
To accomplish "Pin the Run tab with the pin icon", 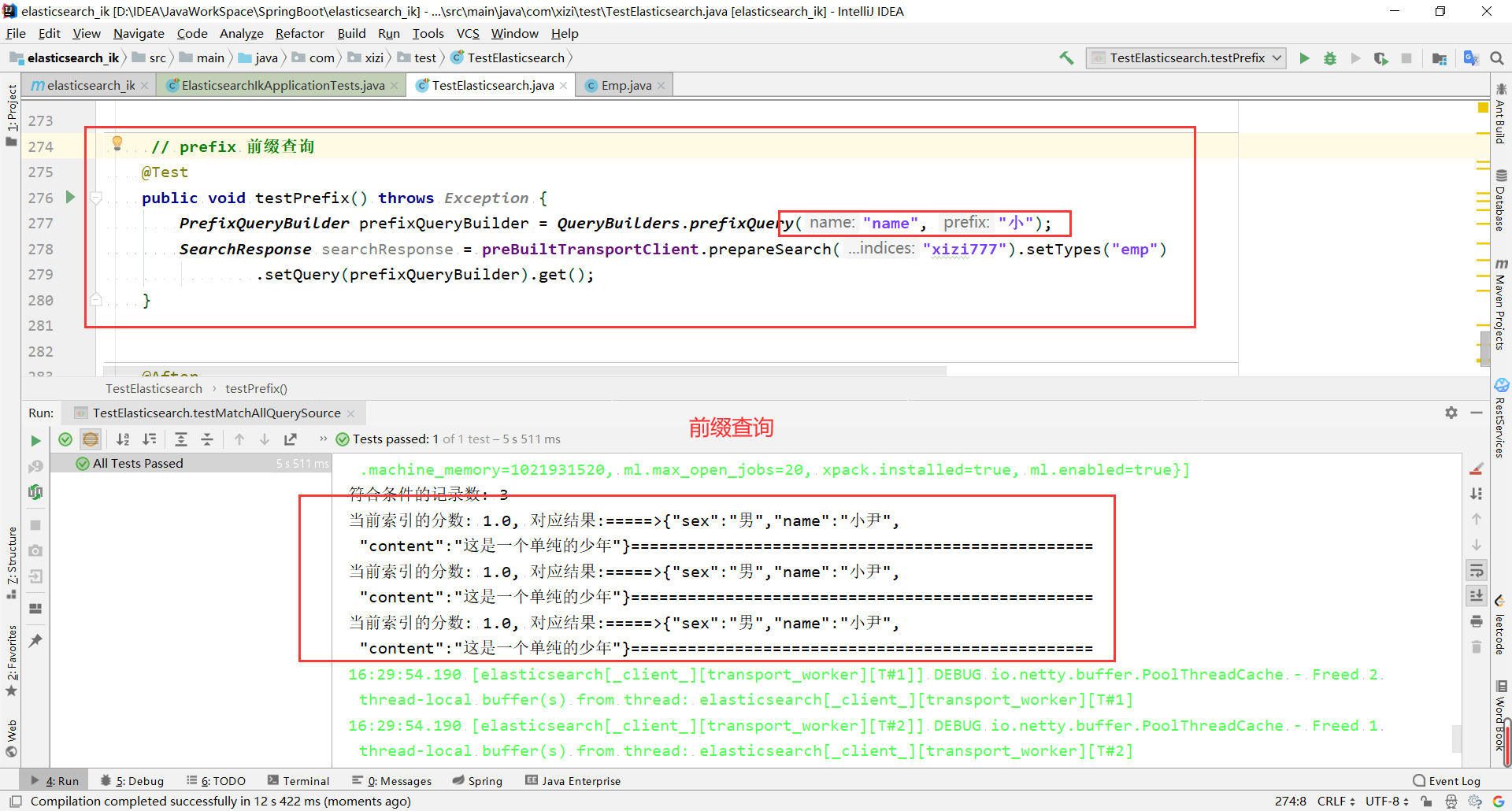I will (x=35, y=640).
